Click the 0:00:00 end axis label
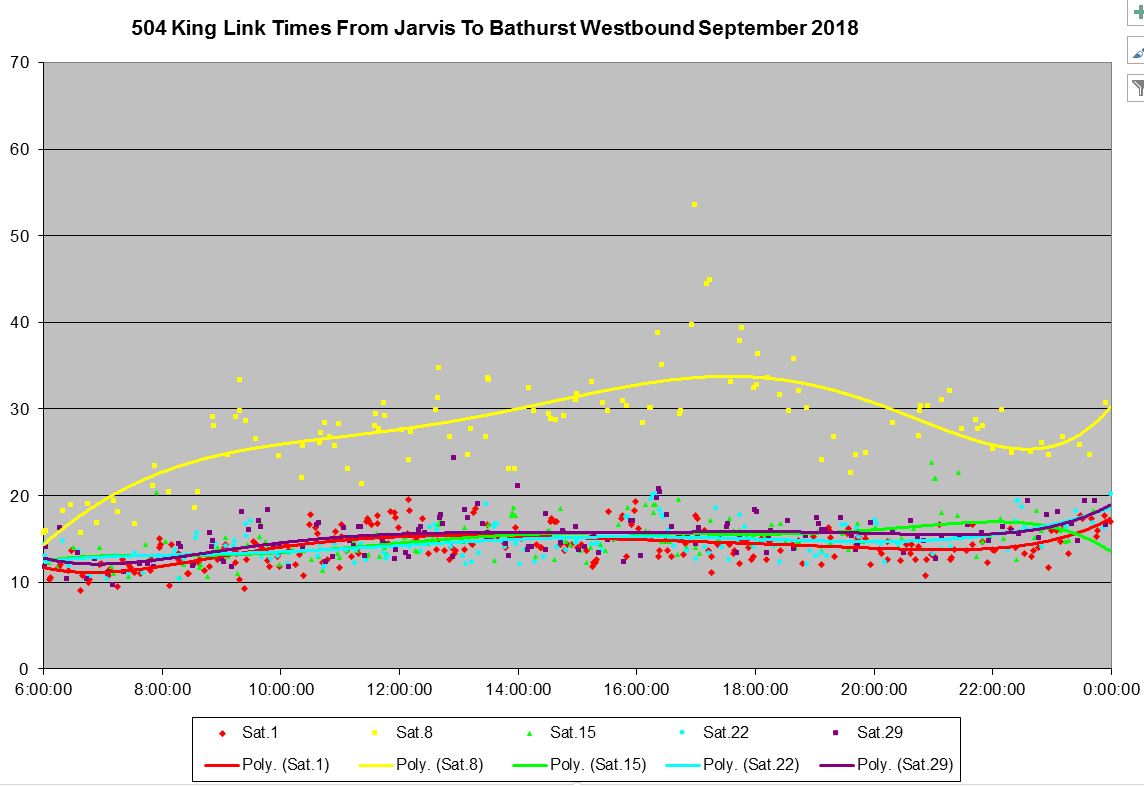Screen dimensions: 1144x787 (1110, 689)
